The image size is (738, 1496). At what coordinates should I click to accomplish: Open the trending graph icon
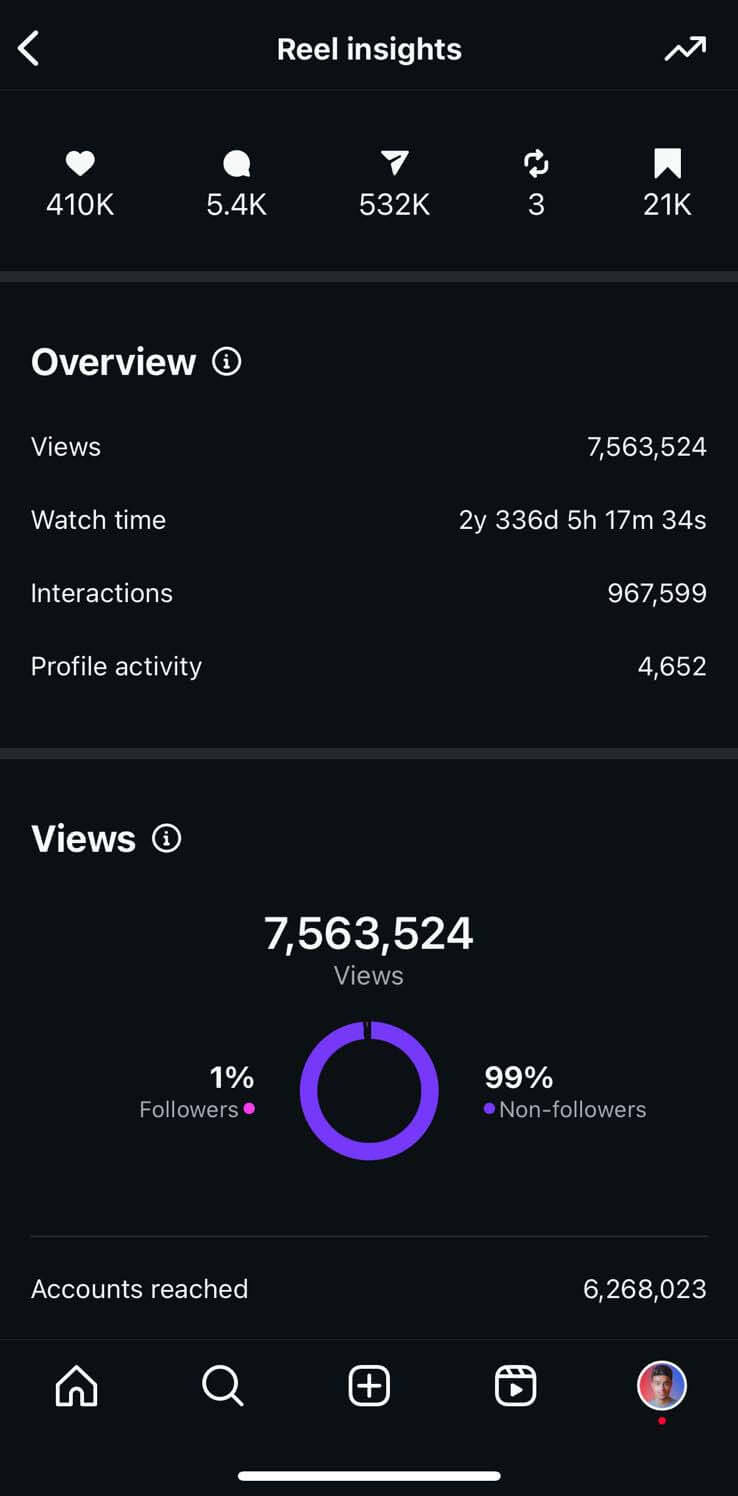tap(685, 49)
